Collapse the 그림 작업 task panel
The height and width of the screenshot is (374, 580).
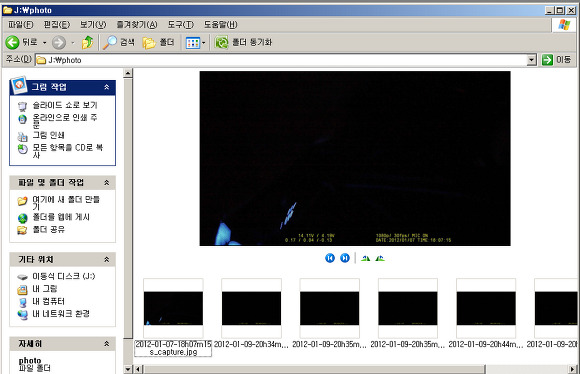107,87
